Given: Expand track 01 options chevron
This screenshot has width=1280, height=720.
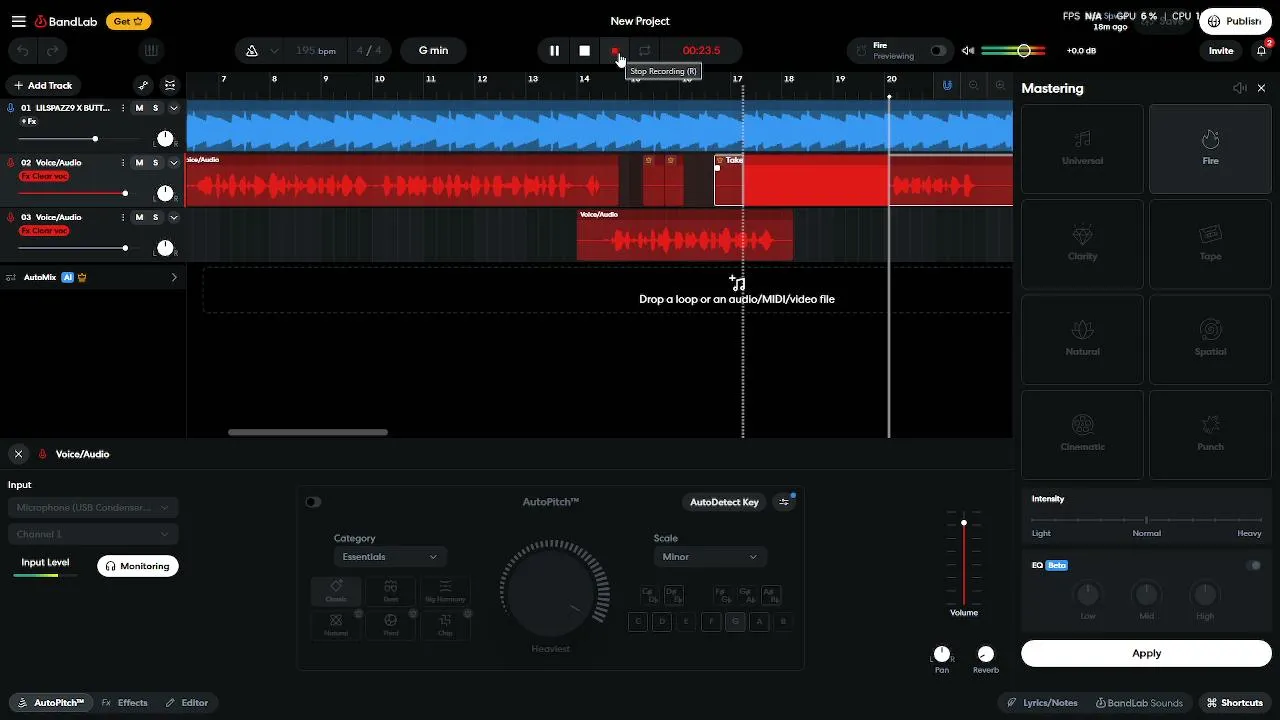Looking at the screenshot, I should (x=173, y=108).
